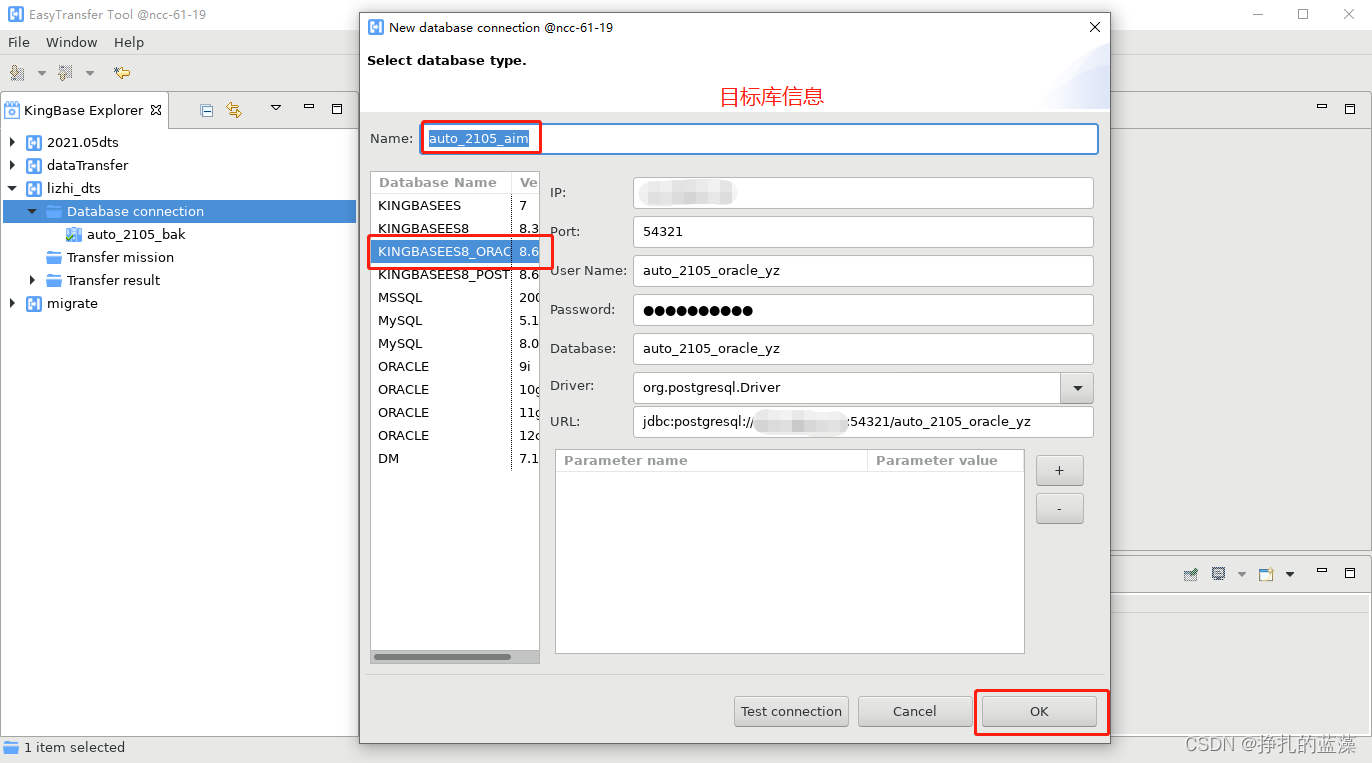Select ORACLE 12c database type

coord(455,435)
